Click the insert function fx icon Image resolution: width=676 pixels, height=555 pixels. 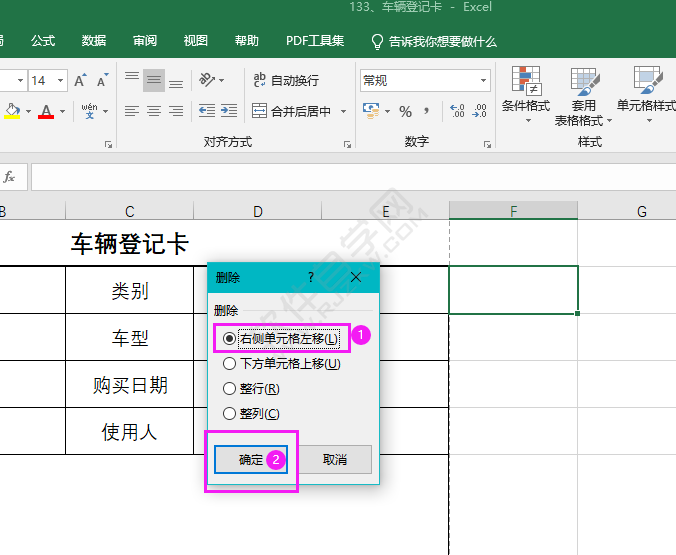pos(10,177)
